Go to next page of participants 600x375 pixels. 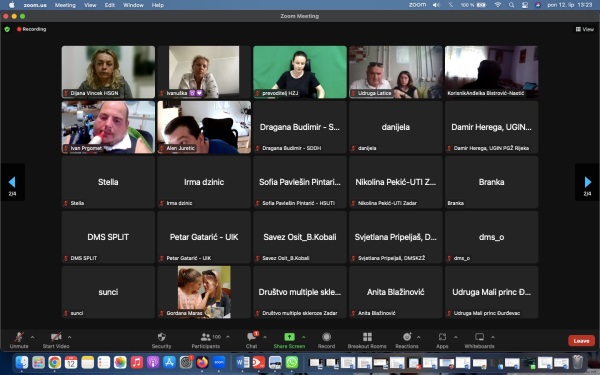587,182
